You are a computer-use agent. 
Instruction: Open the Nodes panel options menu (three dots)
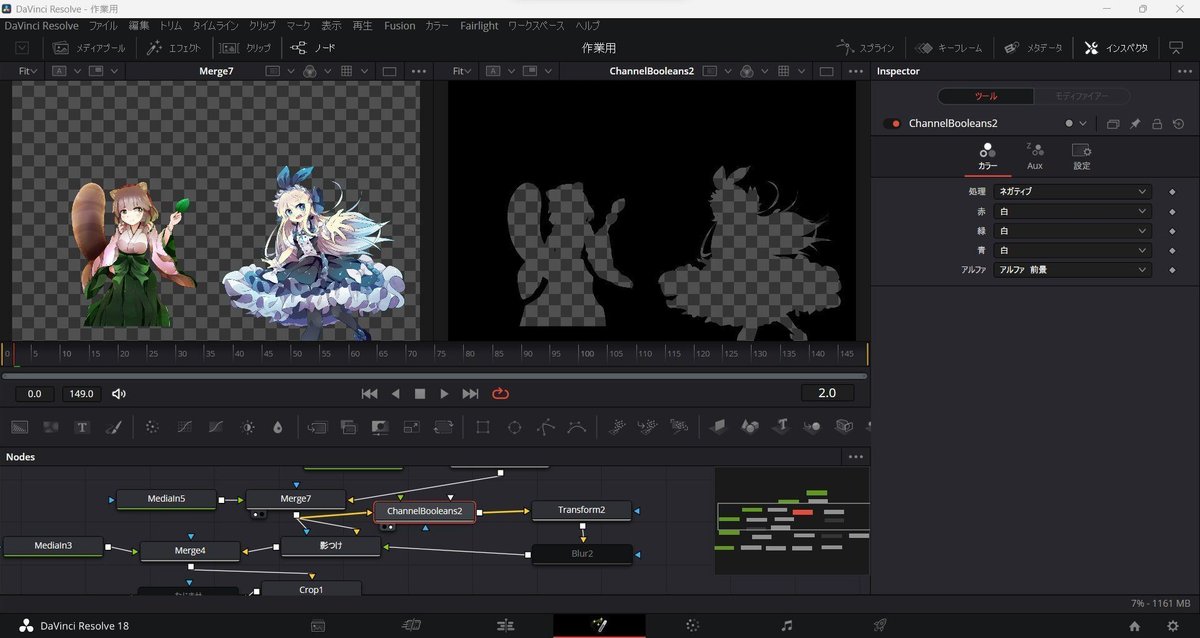pos(855,456)
